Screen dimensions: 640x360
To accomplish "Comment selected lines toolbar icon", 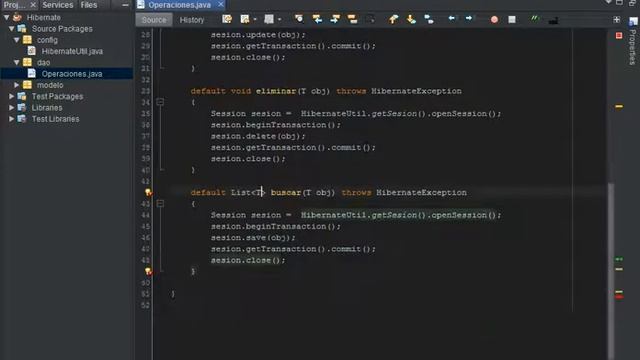I will (535, 19).
